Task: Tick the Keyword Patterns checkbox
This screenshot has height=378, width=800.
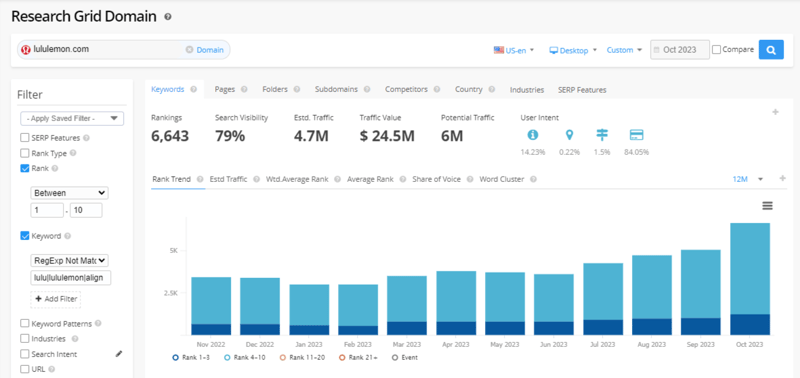Action: 24,323
